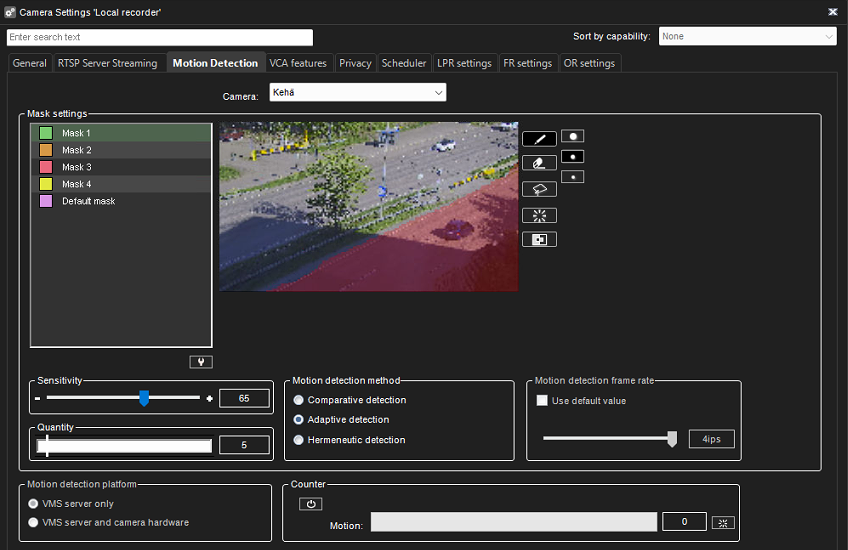Screen dimensions: 848x550
Task: Click the window gear icon in title bar
Action: [10, 12]
